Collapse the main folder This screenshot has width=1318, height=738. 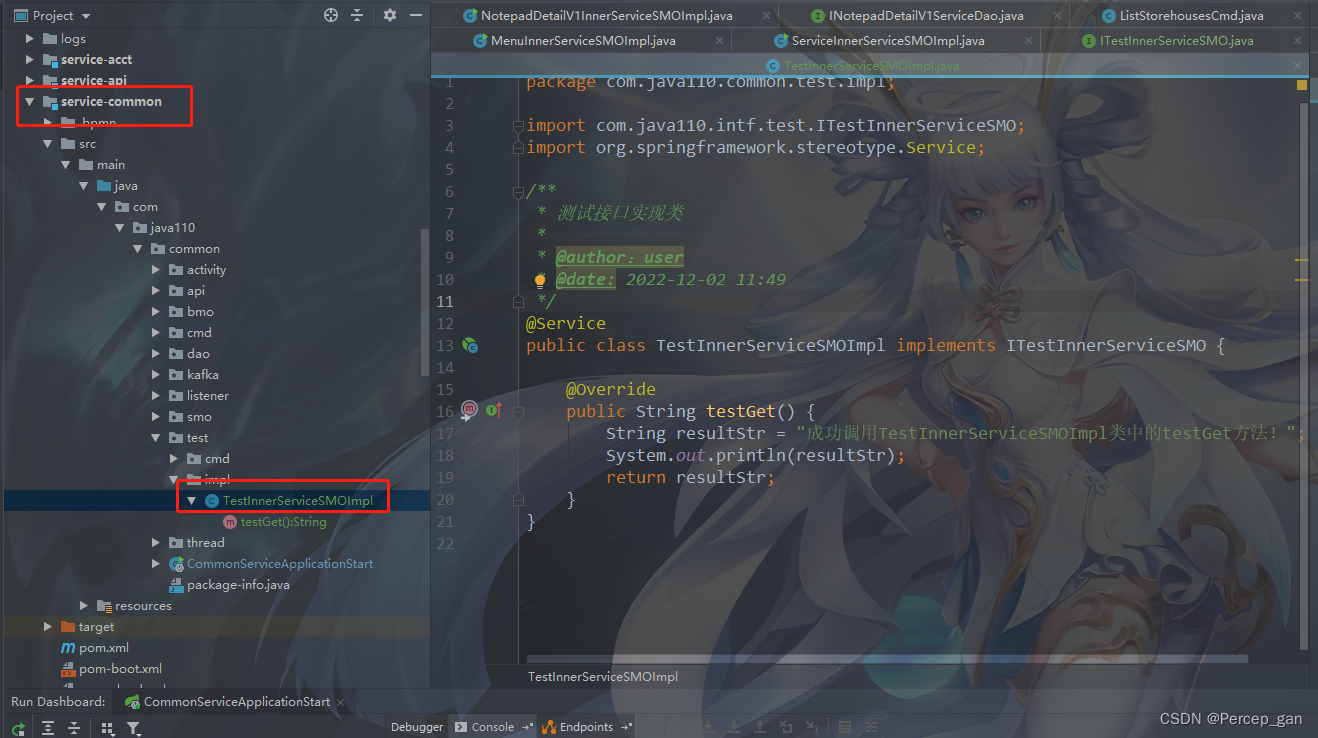pyautogui.click(x=65, y=165)
